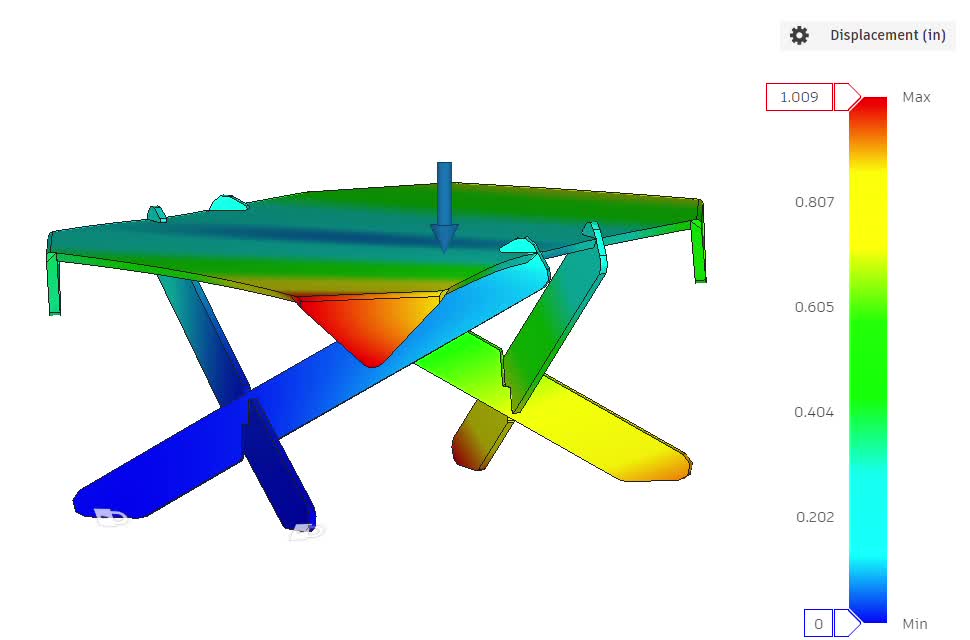Open the displacement legend settings gear
970x640 pixels.
799,35
